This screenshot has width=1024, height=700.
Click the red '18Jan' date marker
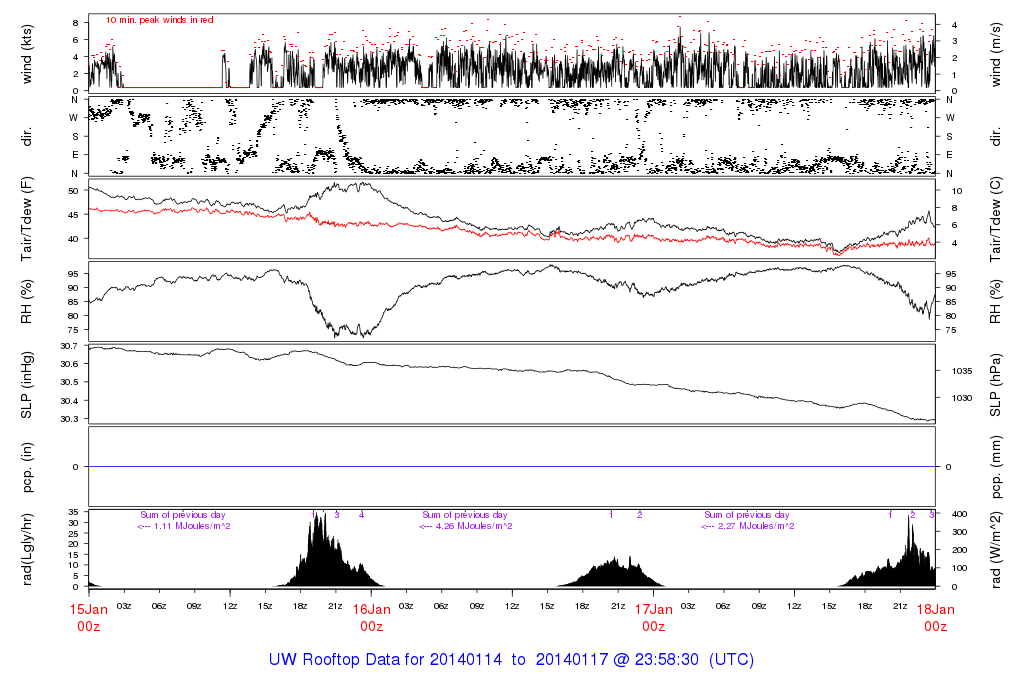tap(935, 608)
